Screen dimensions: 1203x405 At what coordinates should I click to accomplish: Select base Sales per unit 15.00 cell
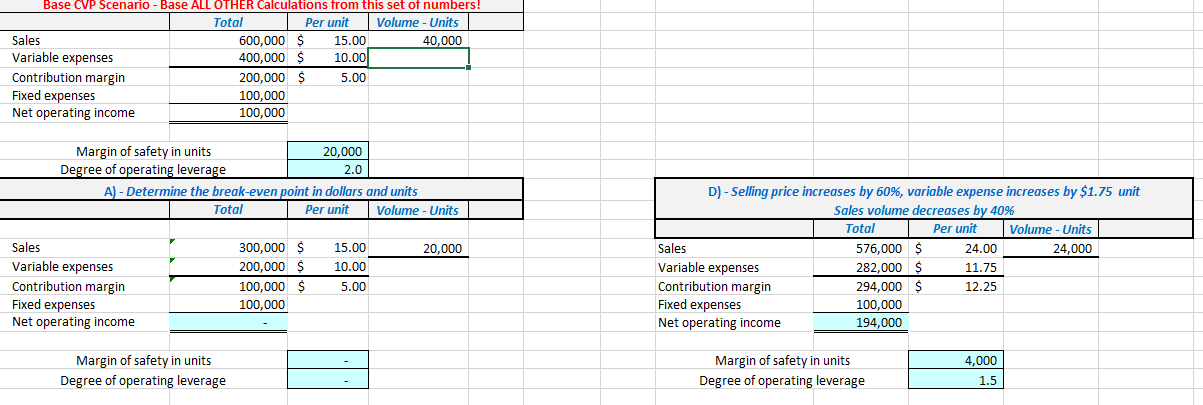pos(329,40)
